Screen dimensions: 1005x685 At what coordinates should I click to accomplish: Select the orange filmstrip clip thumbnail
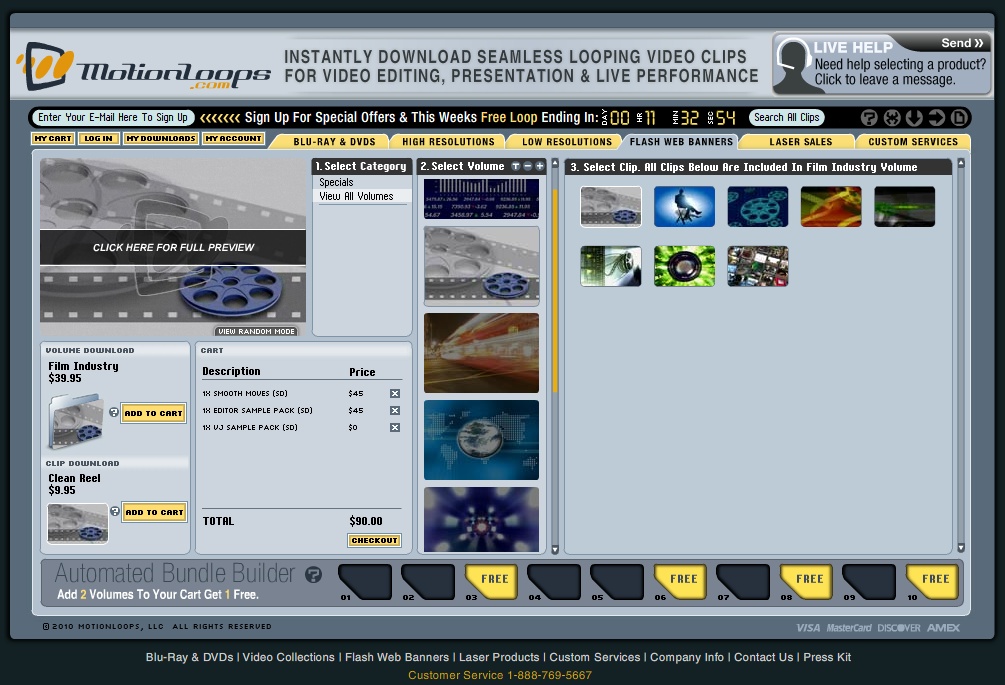[831, 206]
